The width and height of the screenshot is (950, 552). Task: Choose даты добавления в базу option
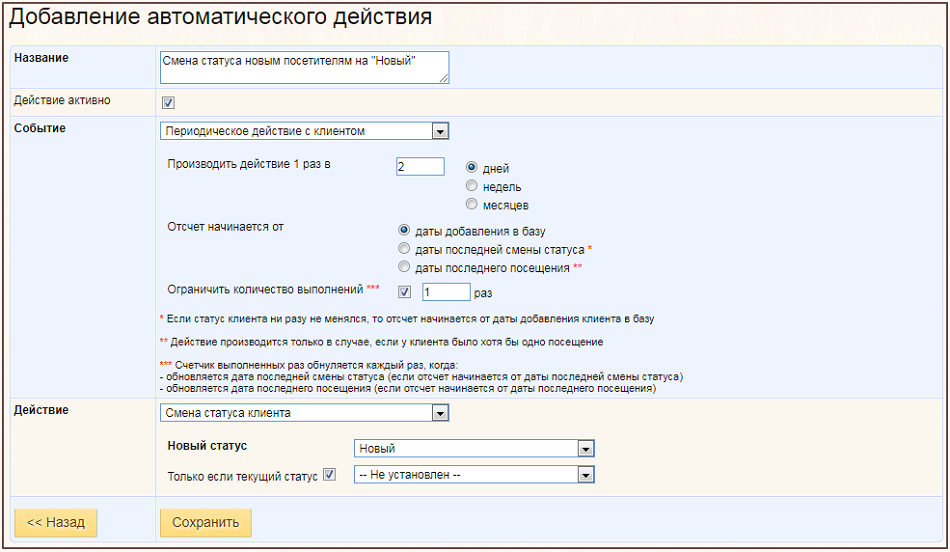click(404, 230)
